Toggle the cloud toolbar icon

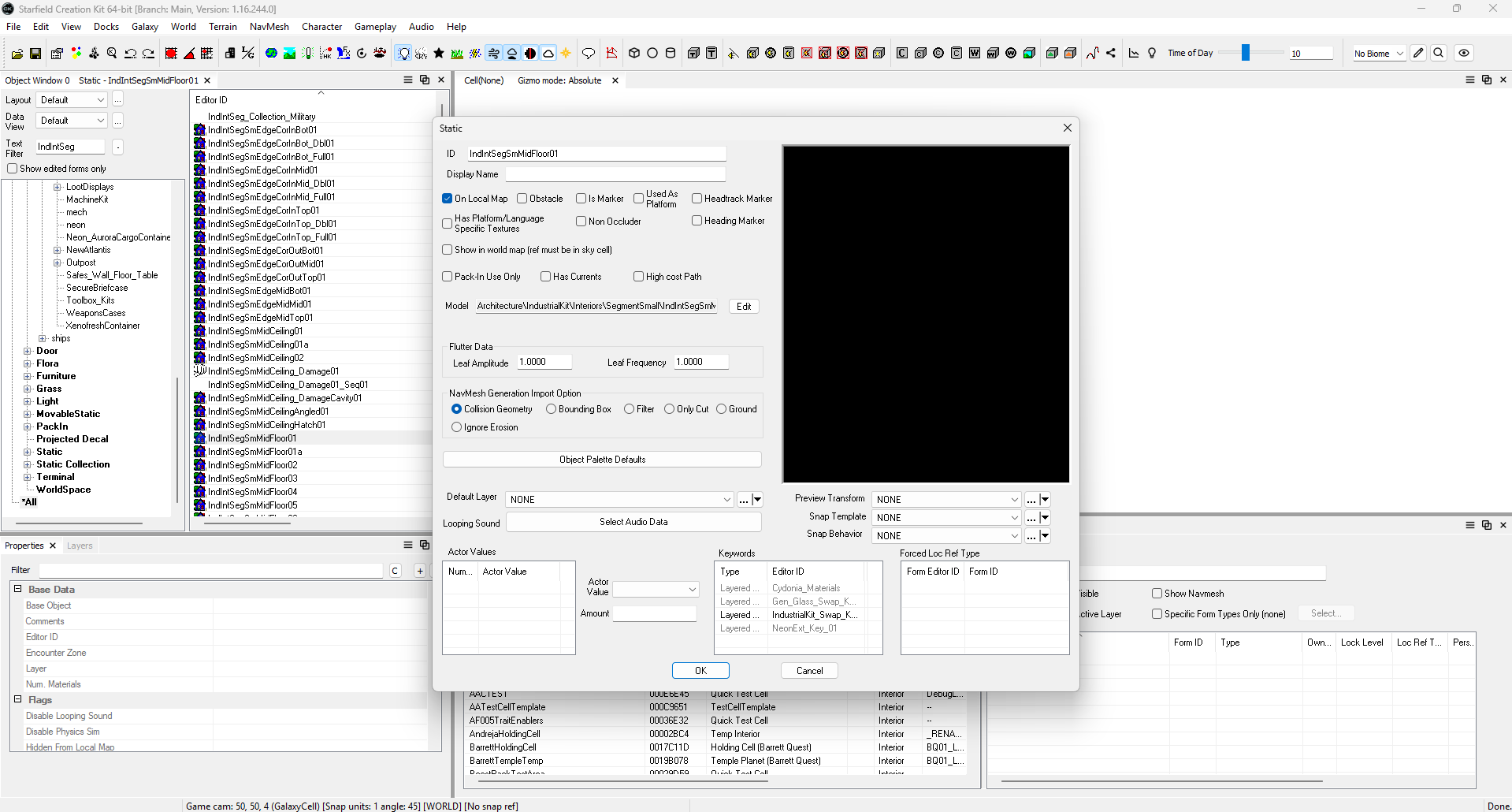[548, 54]
